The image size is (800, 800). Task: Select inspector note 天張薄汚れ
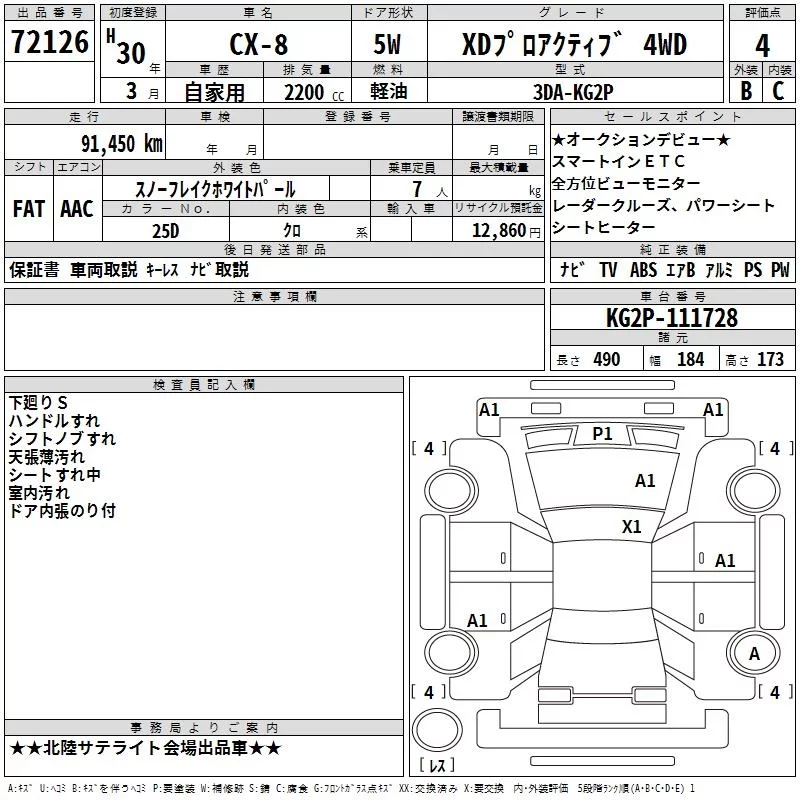coord(46,457)
